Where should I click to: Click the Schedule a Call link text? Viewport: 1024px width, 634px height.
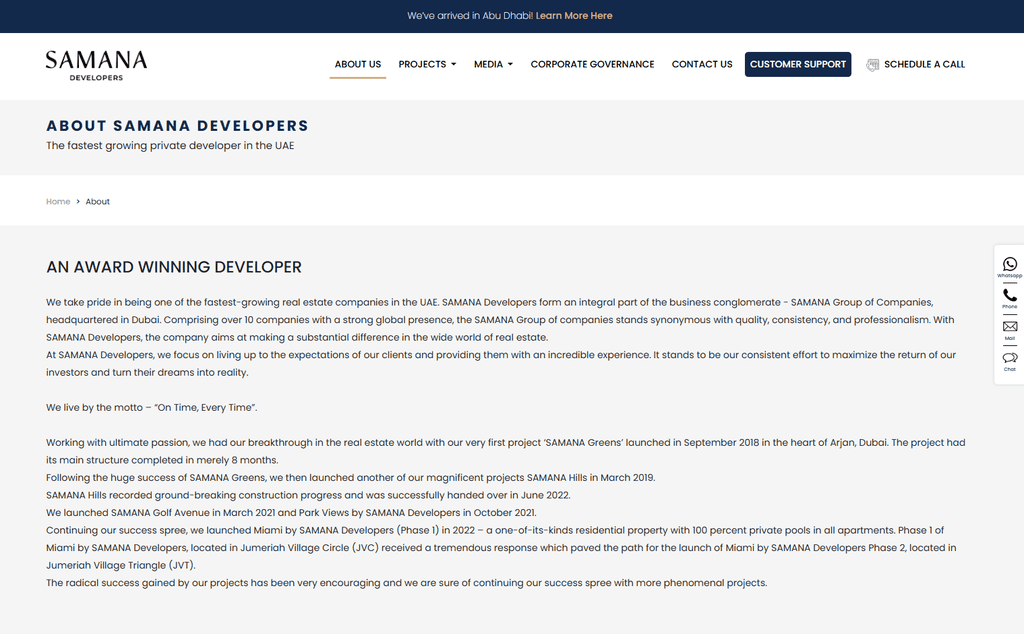coord(924,64)
